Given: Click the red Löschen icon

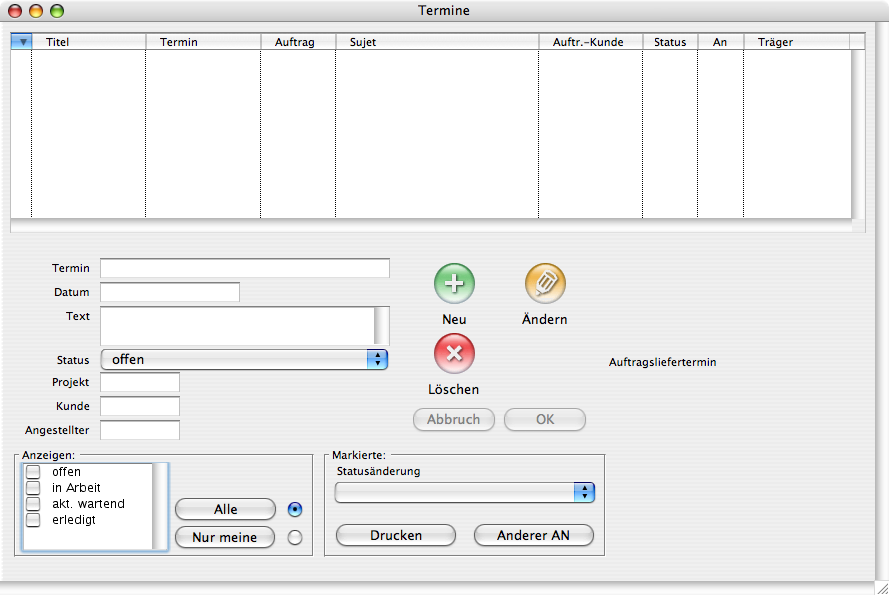Looking at the screenshot, I should click(x=454, y=354).
